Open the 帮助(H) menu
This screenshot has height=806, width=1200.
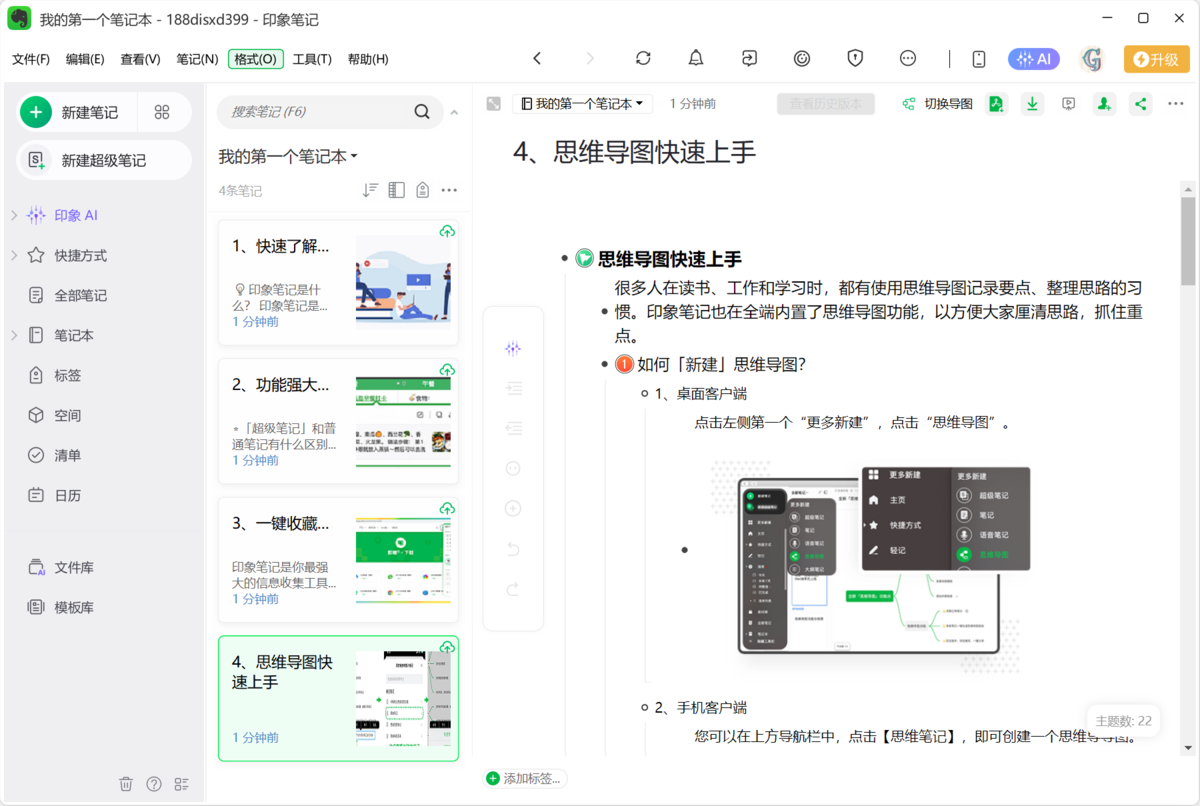368,59
